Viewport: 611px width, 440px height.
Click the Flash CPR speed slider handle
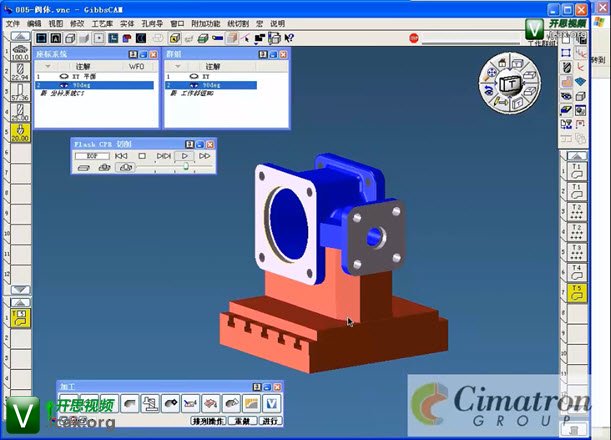(186, 166)
